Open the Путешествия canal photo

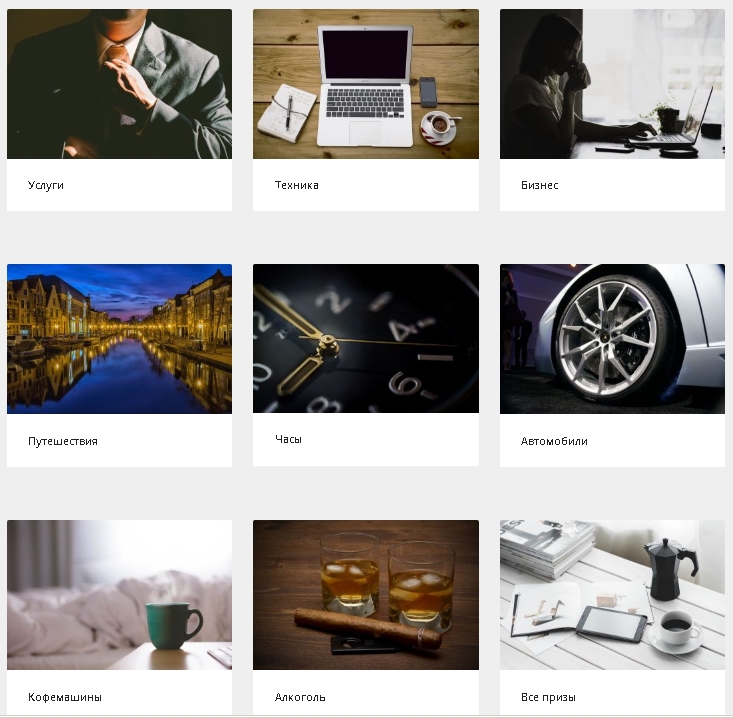tap(119, 339)
